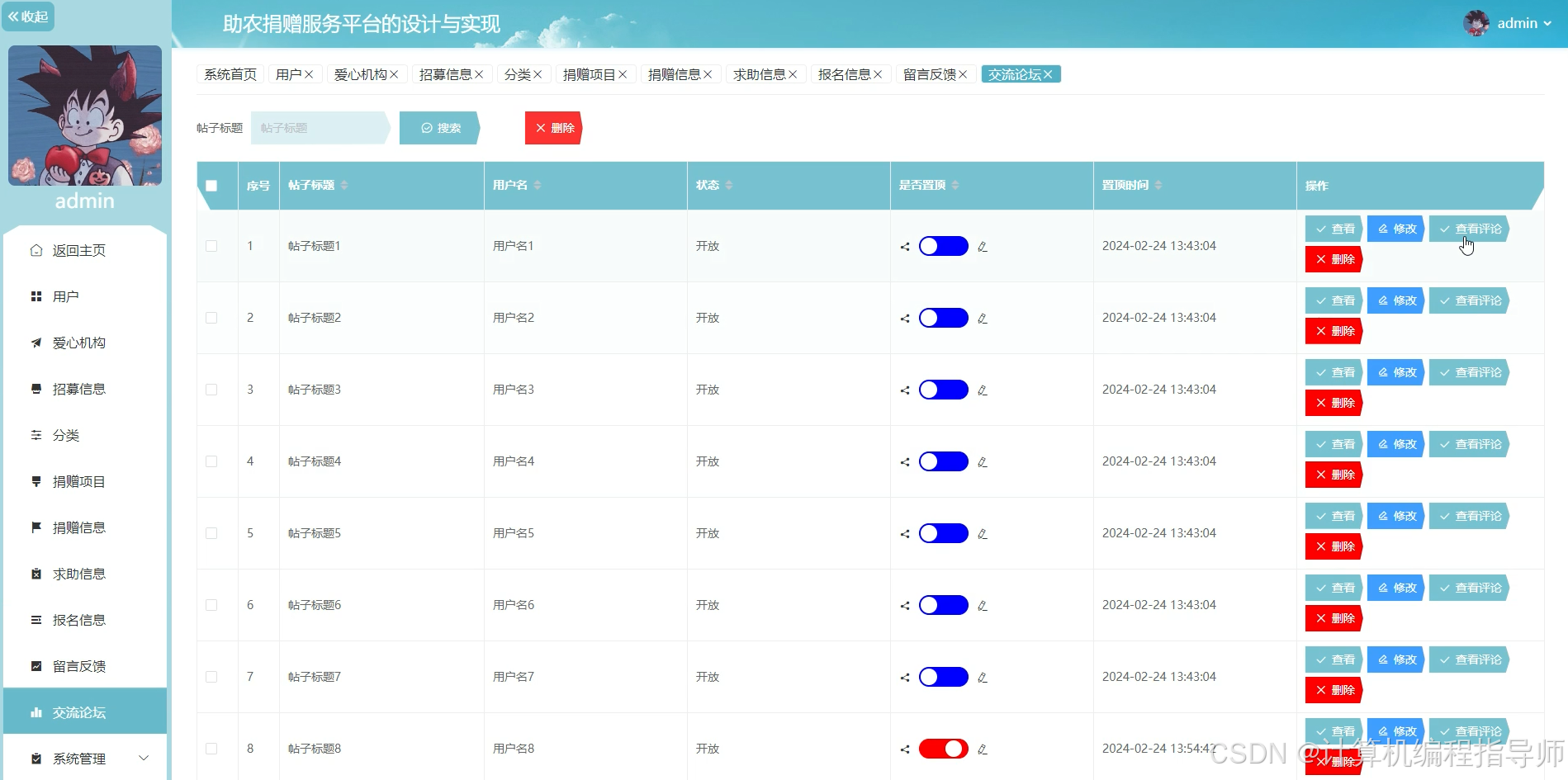Click 修改 button for 帖子标题7
This screenshot has height=780, width=1568.
click(1396, 659)
